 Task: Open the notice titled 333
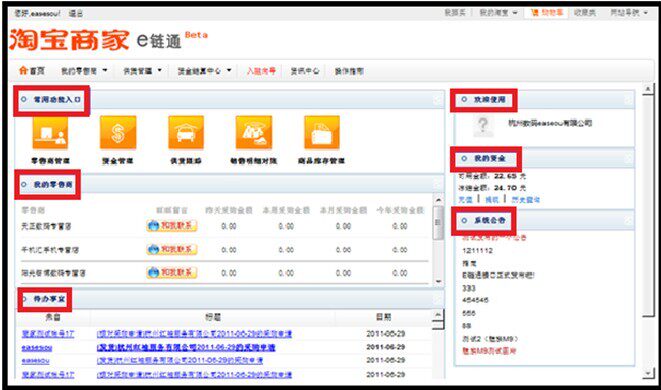[469, 288]
